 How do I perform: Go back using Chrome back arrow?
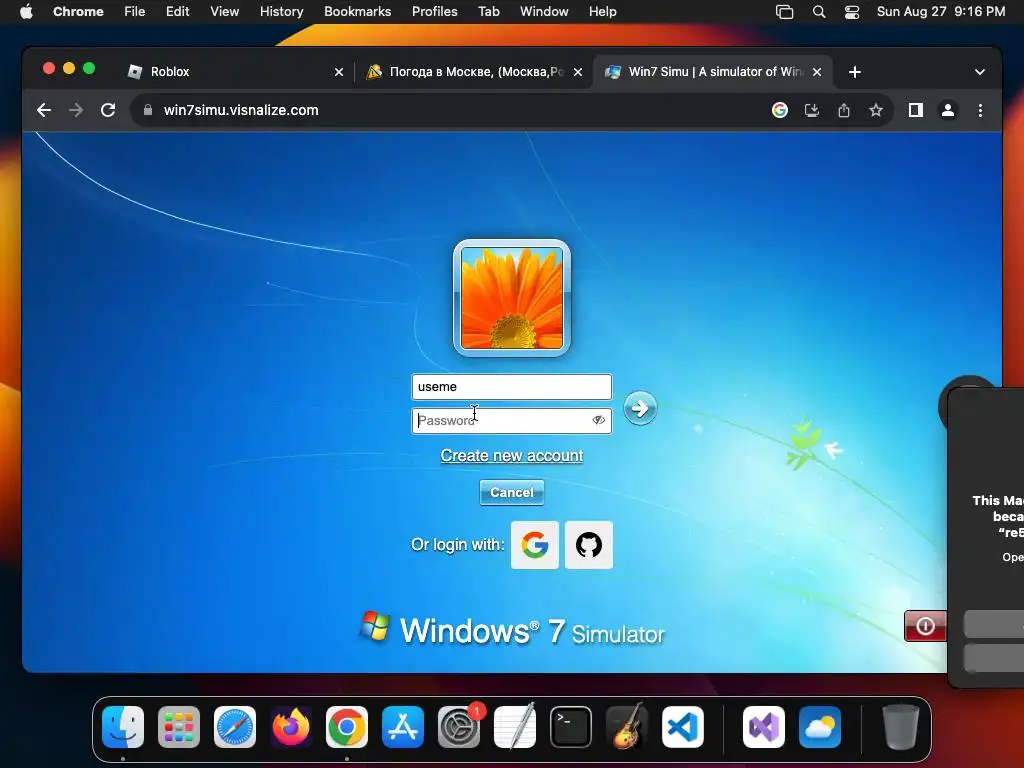pyautogui.click(x=44, y=110)
